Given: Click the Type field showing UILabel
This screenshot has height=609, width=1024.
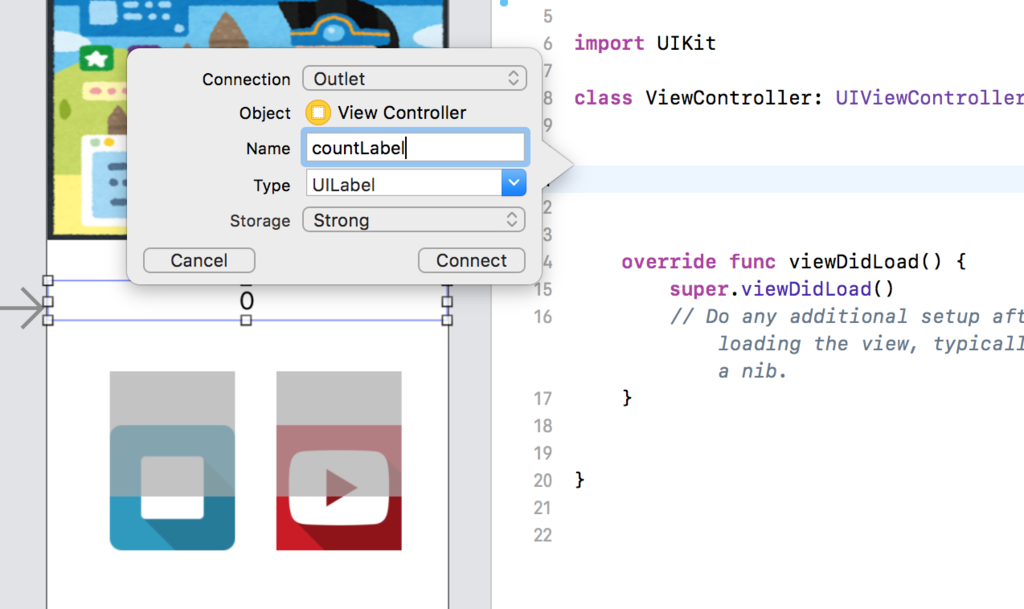Looking at the screenshot, I should [404, 183].
